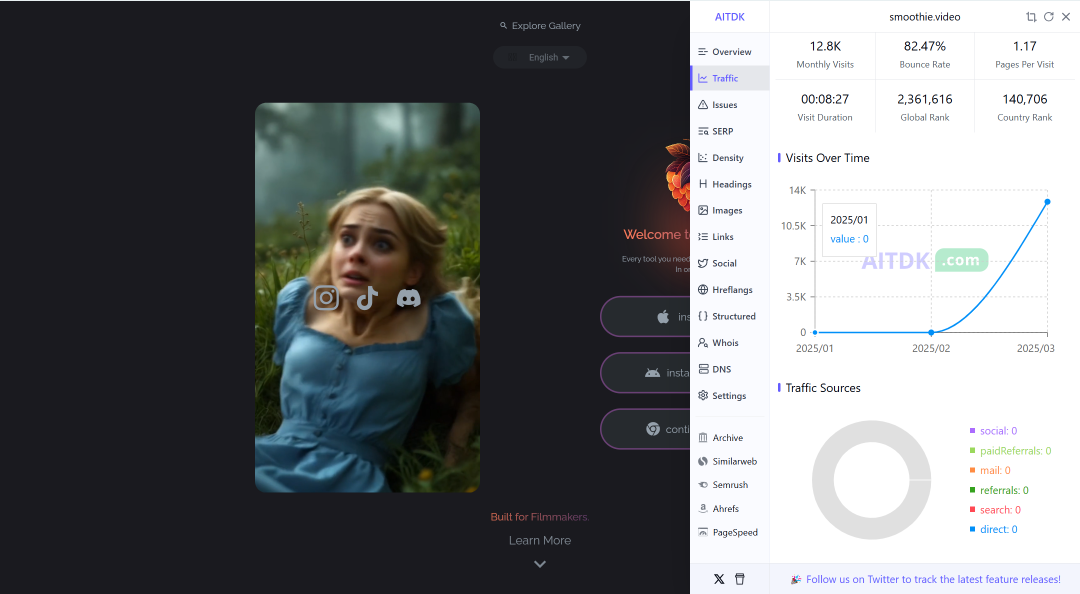Click the TikTok icon on the video card

point(367,298)
